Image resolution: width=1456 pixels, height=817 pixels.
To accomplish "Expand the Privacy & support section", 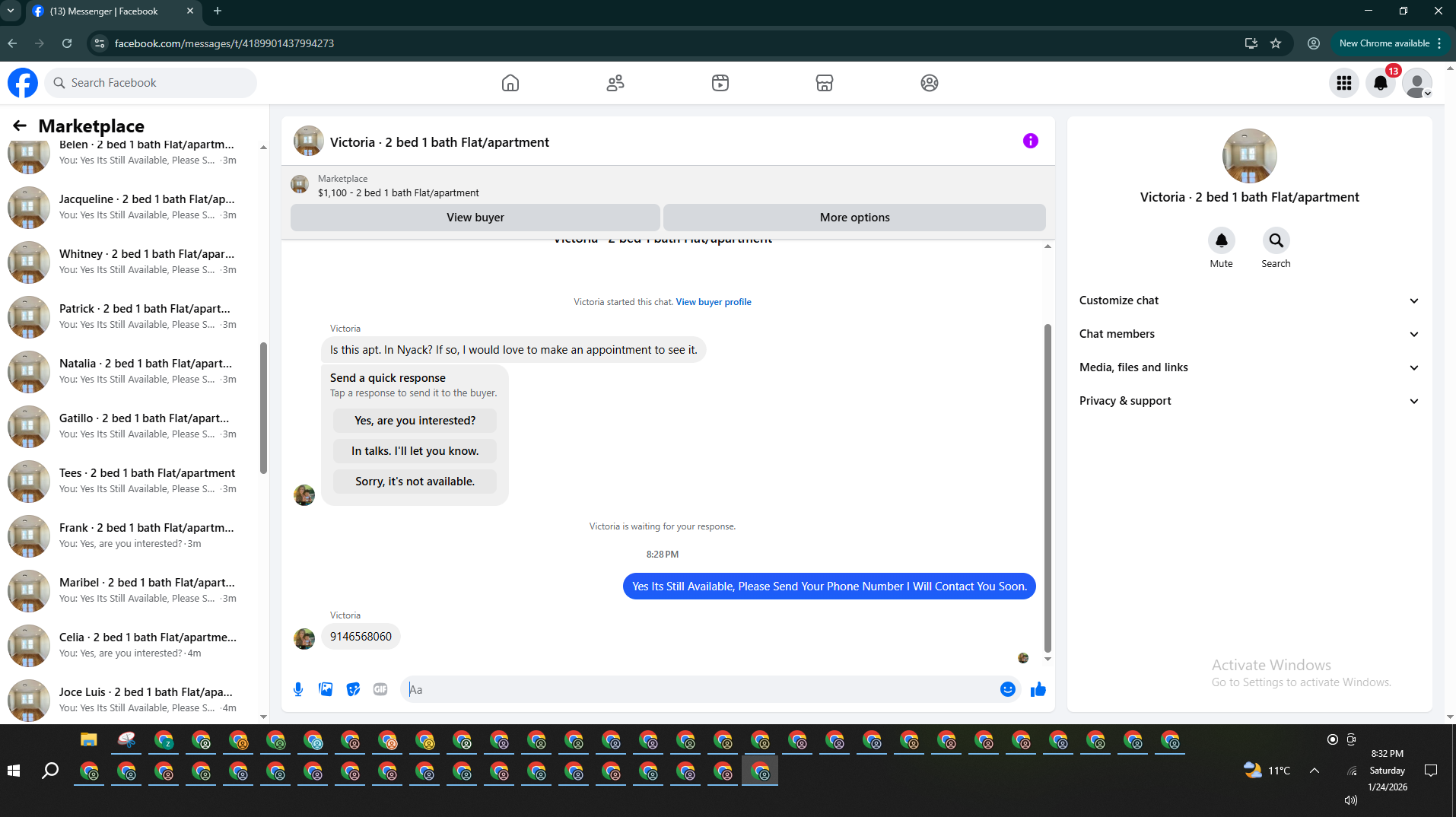I will pyautogui.click(x=1249, y=401).
